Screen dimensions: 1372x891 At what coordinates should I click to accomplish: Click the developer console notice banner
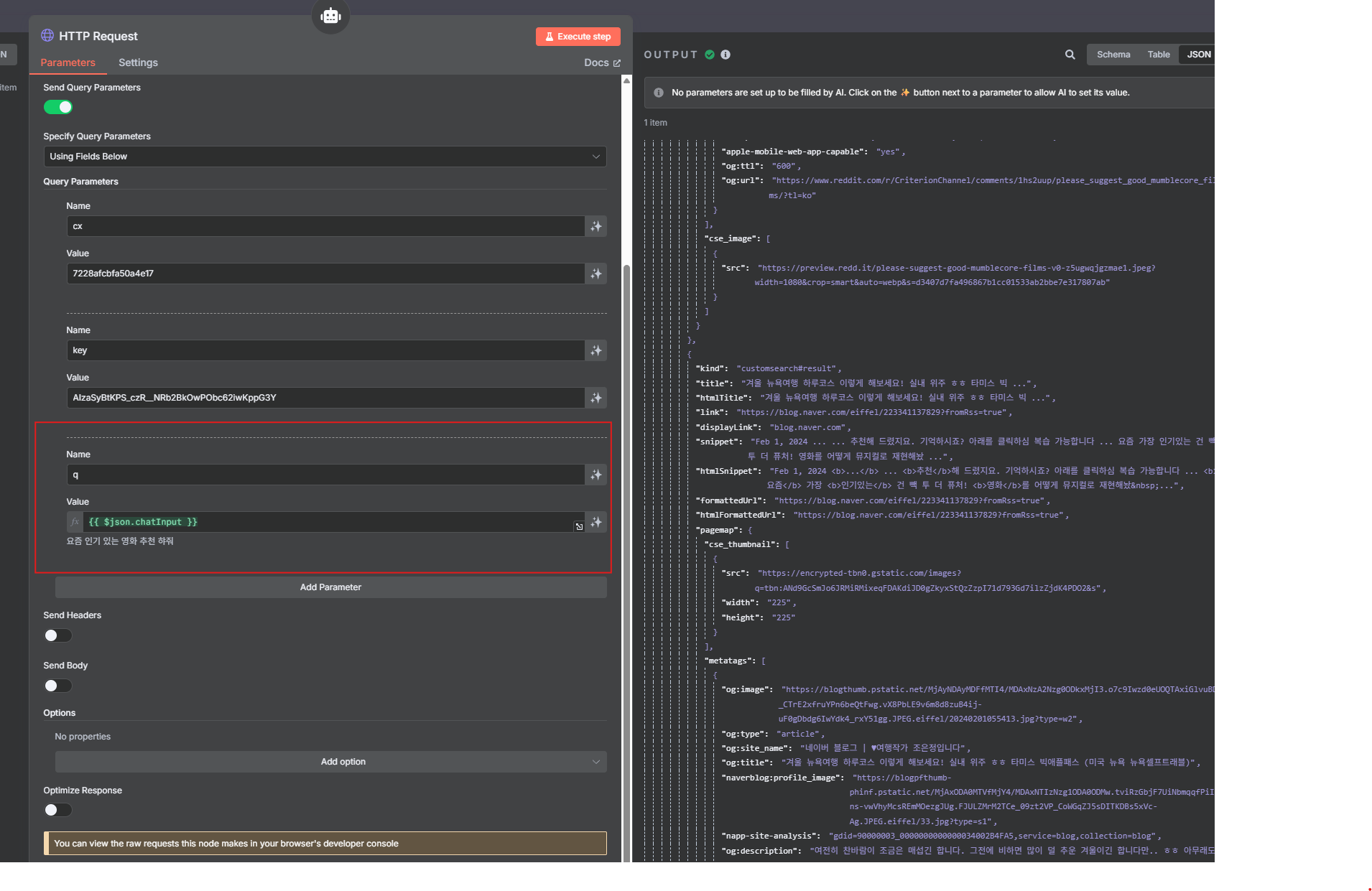325,844
